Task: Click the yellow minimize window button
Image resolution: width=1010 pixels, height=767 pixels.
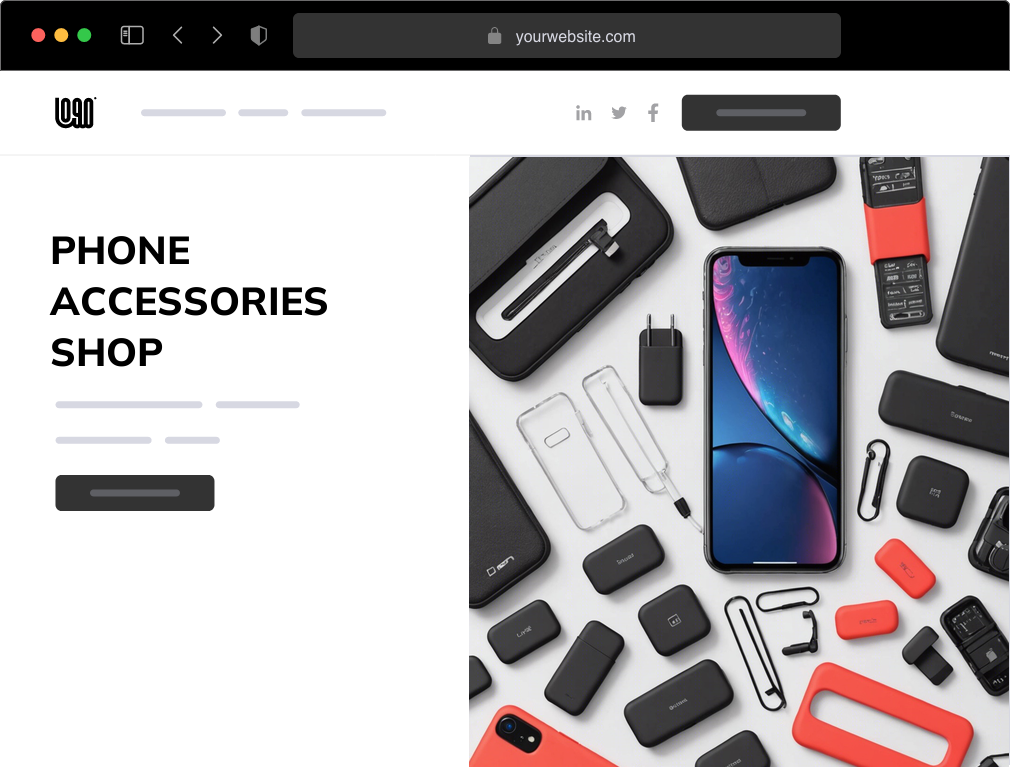Action: click(x=61, y=35)
